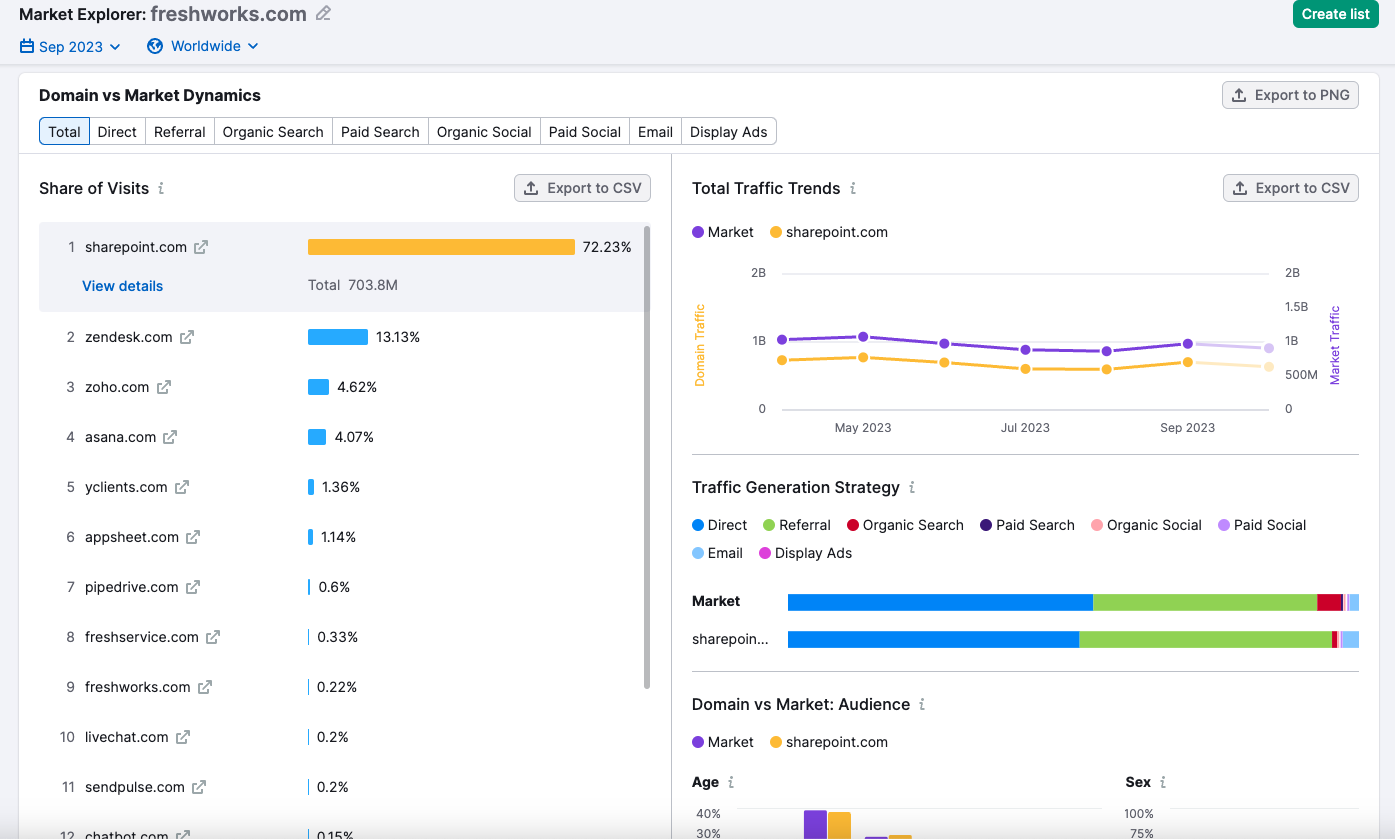Click the Create list button

1335,14
